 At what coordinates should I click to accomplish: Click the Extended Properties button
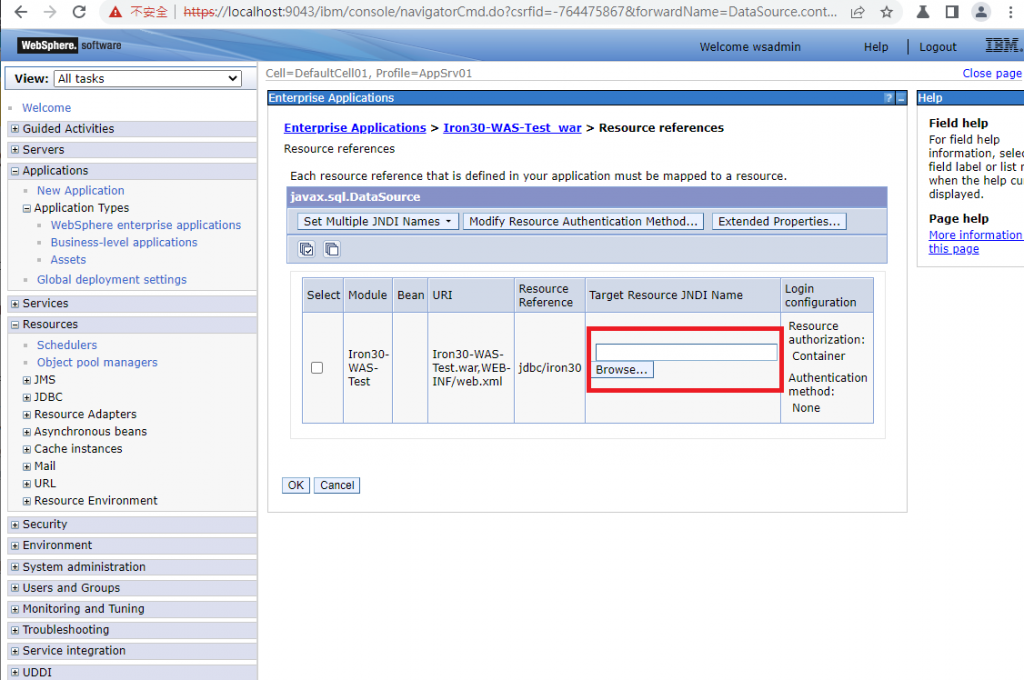click(x=779, y=221)
